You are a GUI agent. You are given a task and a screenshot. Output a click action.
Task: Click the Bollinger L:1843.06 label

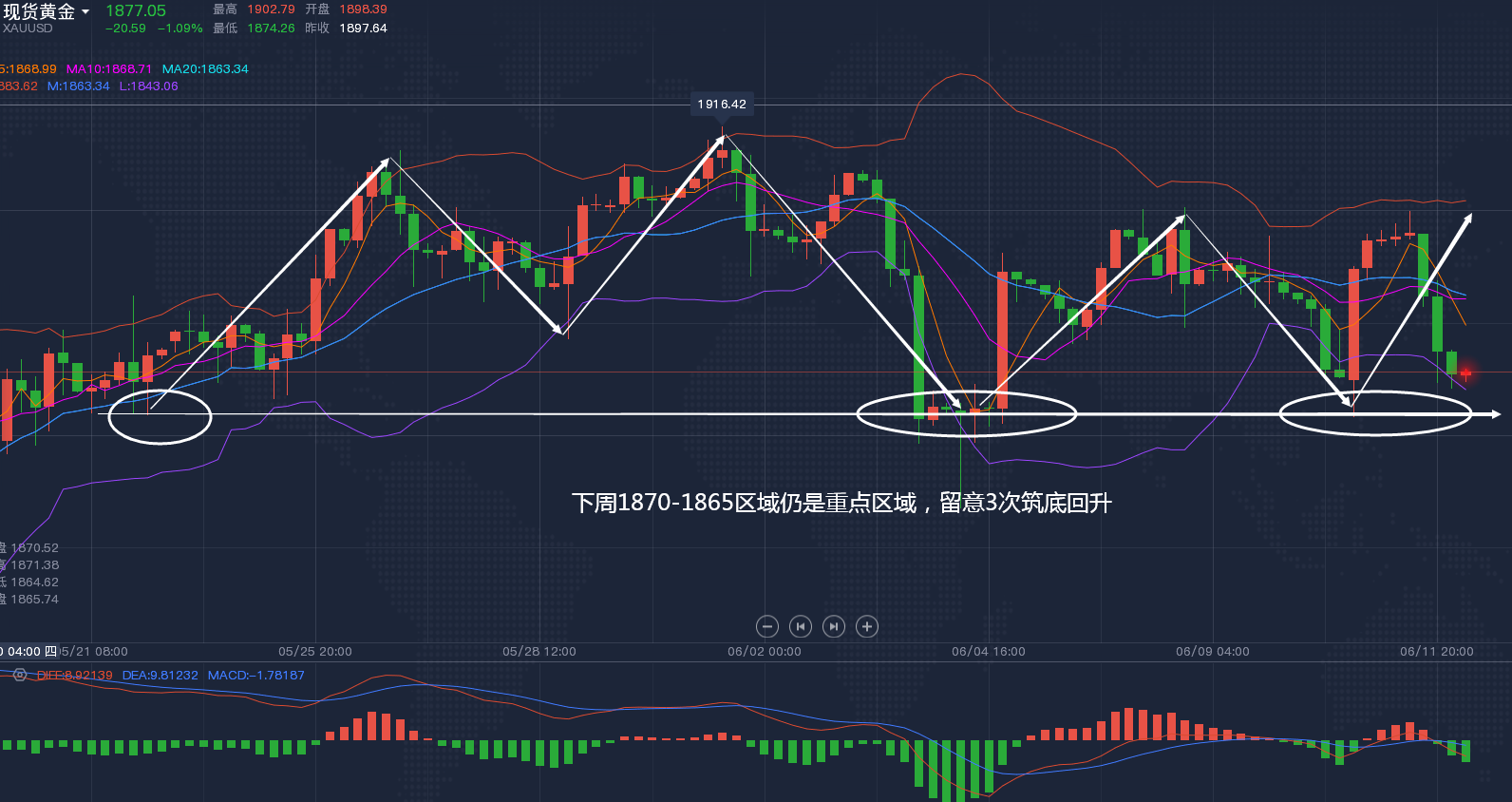[148, 86]
